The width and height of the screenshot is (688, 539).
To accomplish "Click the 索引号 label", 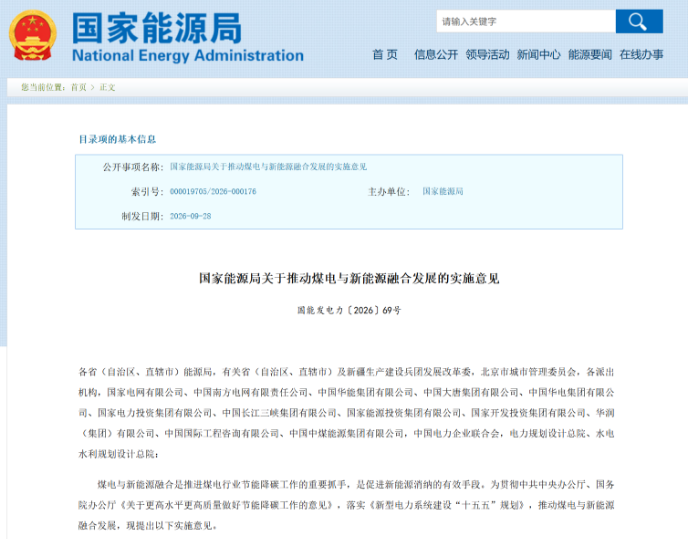I will click(147, 191).
